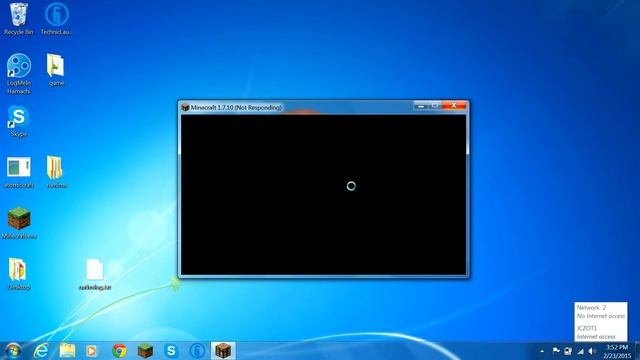Click the JCZOT1 network entry in popup
640x360 pixels.
click(x=587, y=328)
